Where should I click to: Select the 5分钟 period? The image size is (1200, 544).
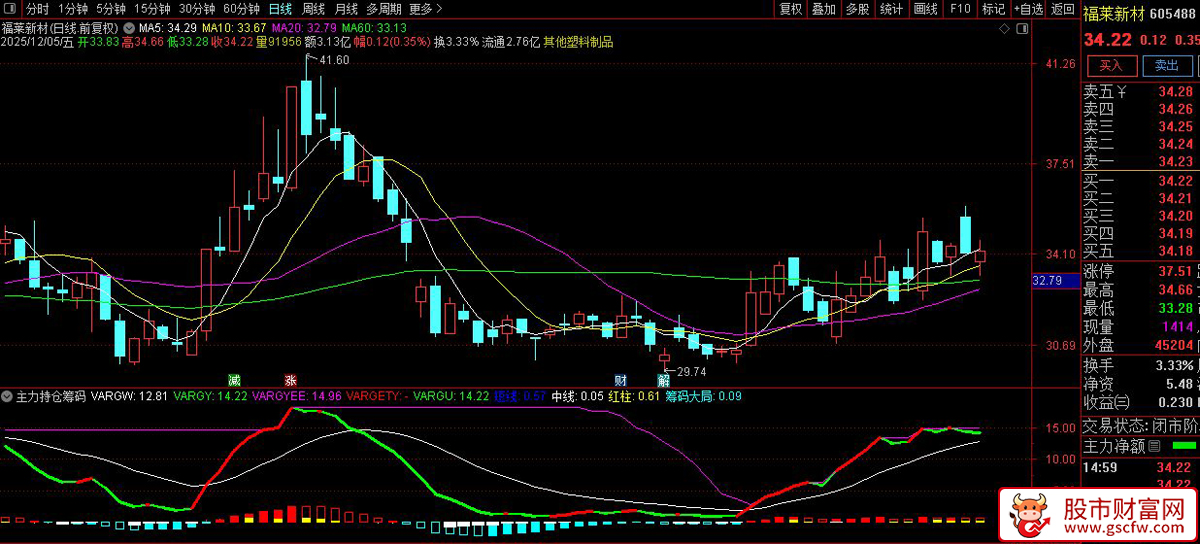tap(111, 9)
